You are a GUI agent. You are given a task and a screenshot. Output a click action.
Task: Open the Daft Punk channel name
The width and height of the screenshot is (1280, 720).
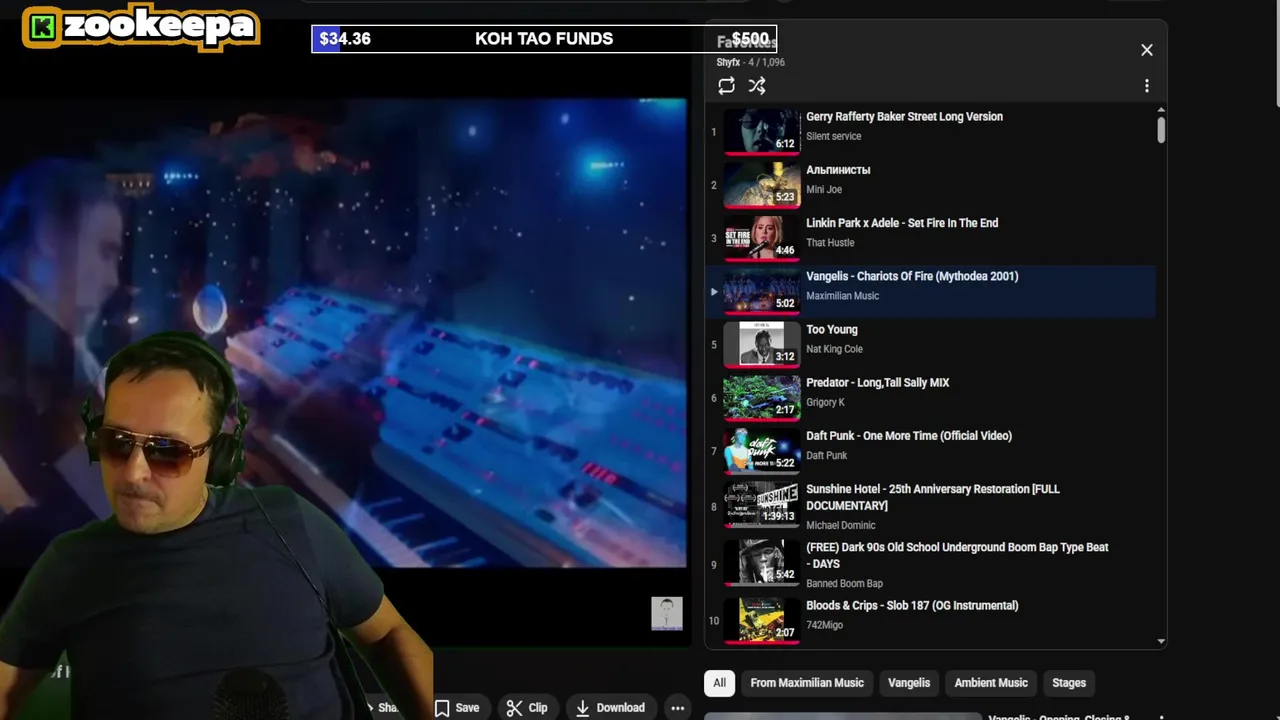click(826, 455)
